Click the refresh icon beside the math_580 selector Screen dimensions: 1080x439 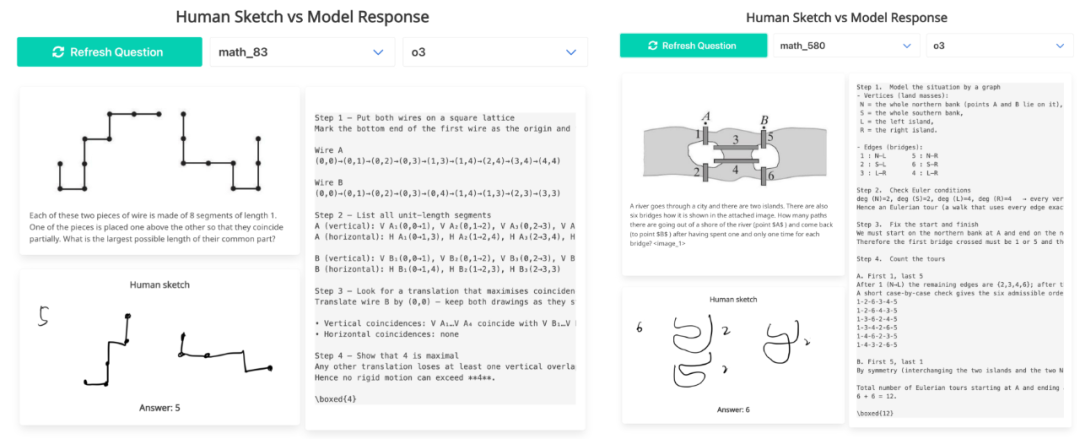654,45
